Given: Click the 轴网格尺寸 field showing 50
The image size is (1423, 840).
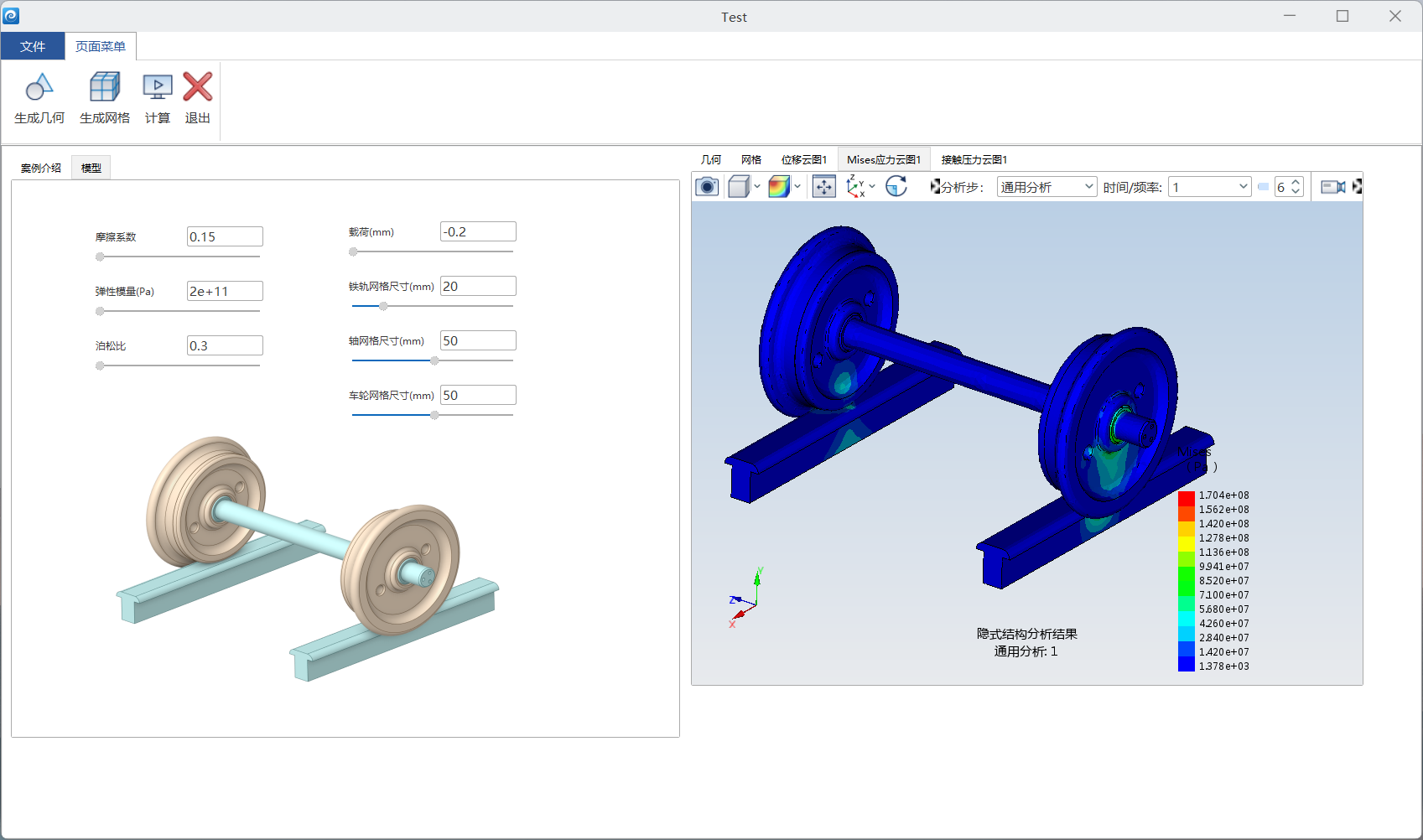Looking at the screenshot, I should pos(478,340).
